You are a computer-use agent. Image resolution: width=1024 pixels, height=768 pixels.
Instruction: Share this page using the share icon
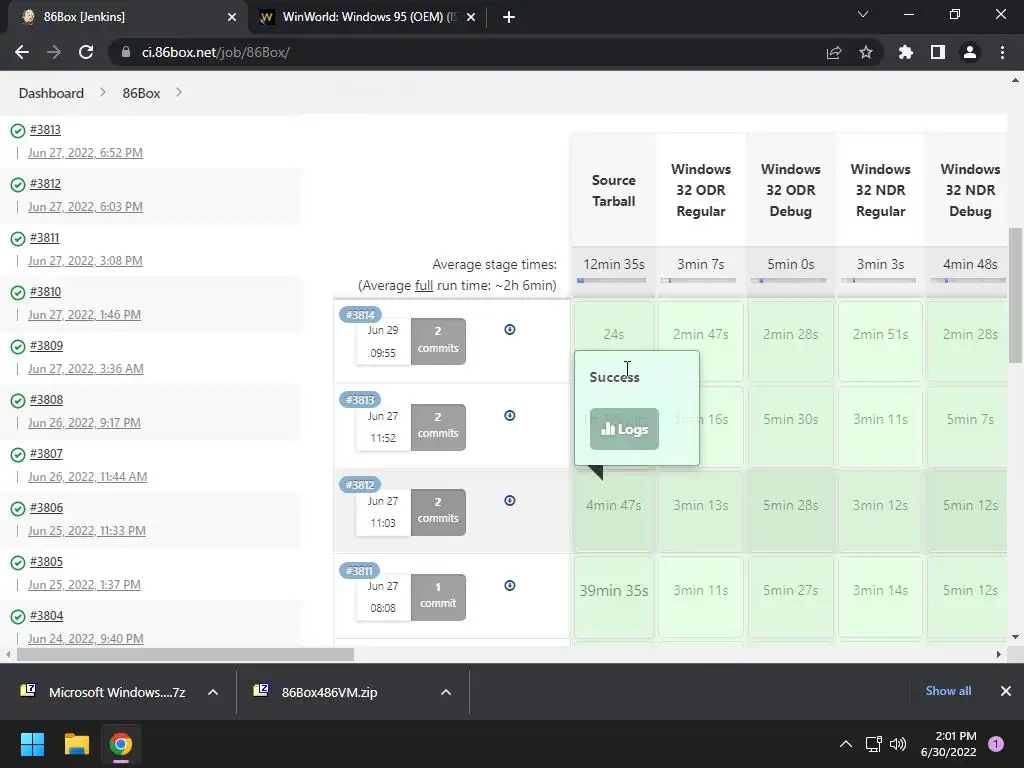pyautogui.click(x=834, y=52)
